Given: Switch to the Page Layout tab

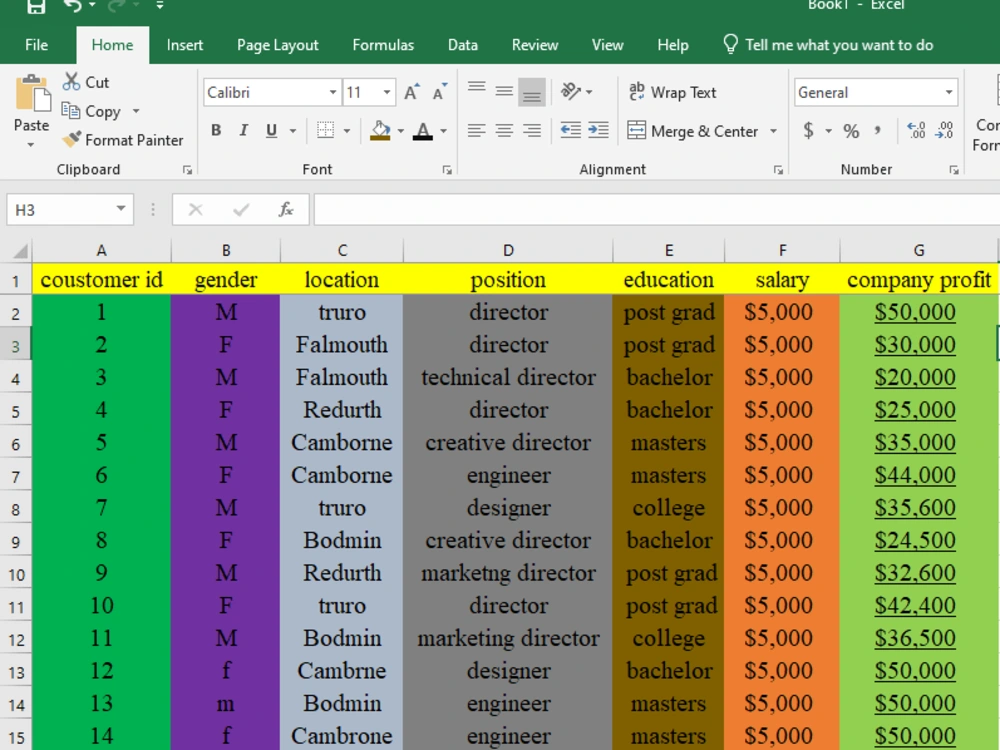Looking at the screenshot, I should pos(277,45).
